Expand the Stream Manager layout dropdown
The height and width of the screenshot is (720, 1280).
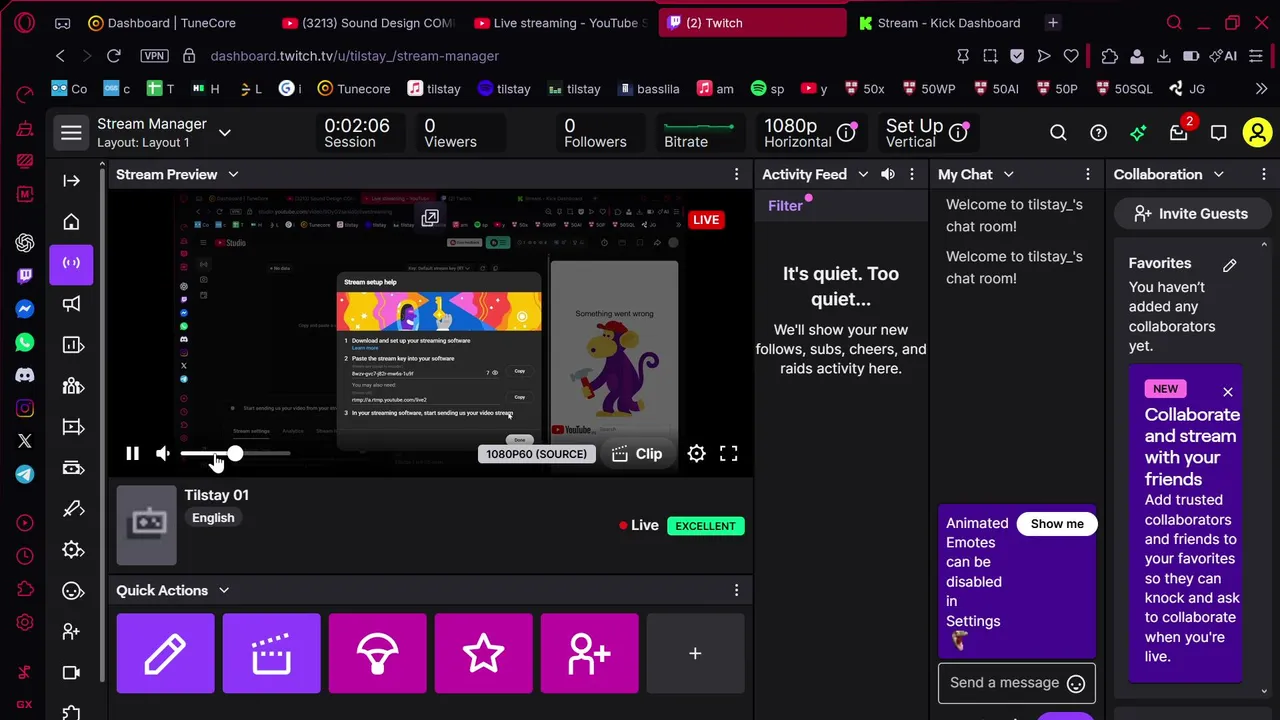click(x=225, y=132)
